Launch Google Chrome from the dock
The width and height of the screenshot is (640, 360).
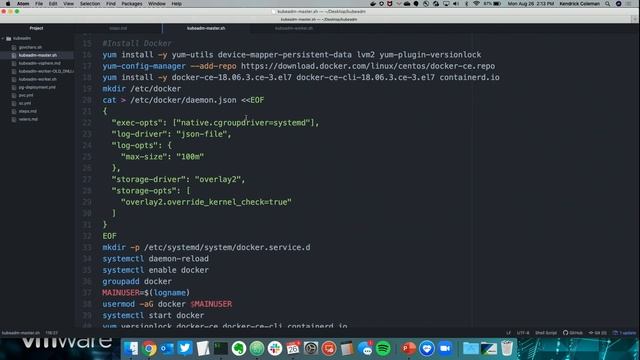pos(149,349)
